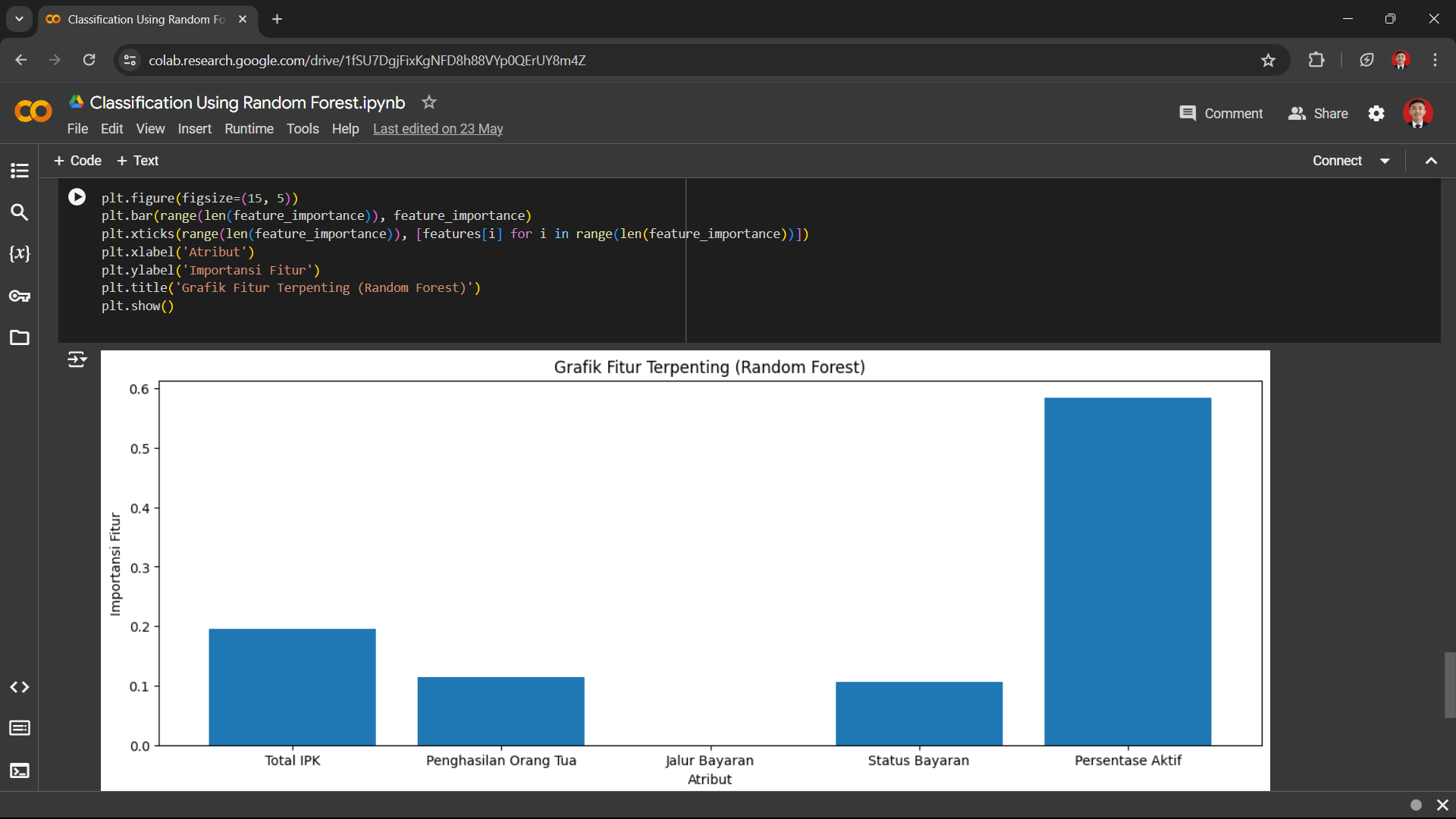This screenshot has width=1456, height=819.
Task: Open Last edited on 23 May link
Action: (x=438, y=129)
